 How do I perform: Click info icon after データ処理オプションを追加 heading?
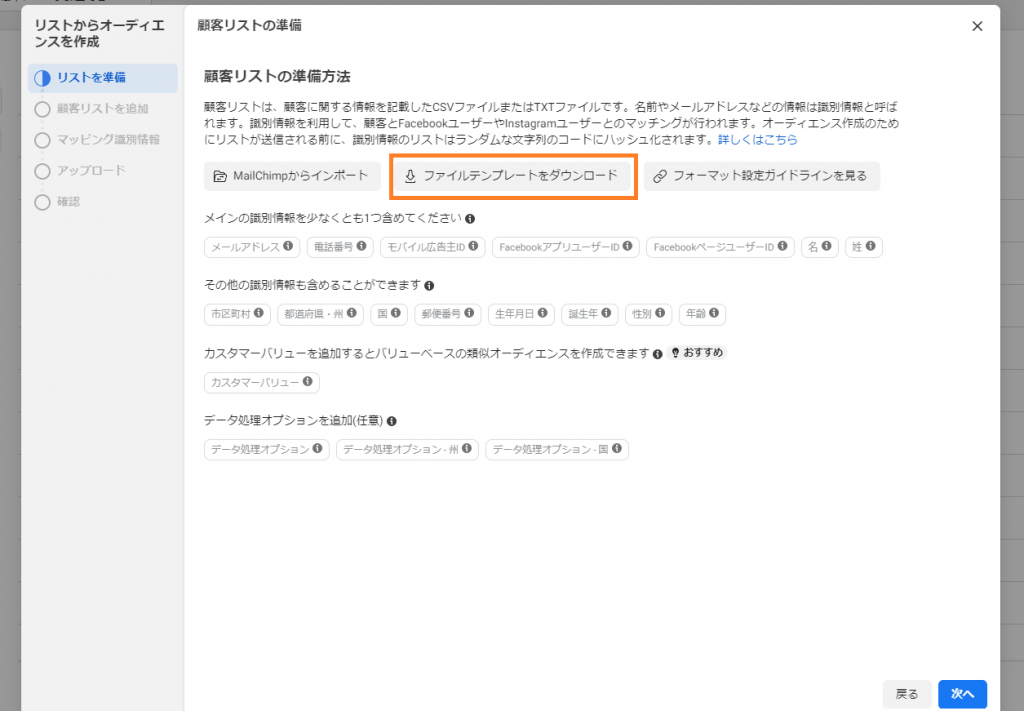392,422
